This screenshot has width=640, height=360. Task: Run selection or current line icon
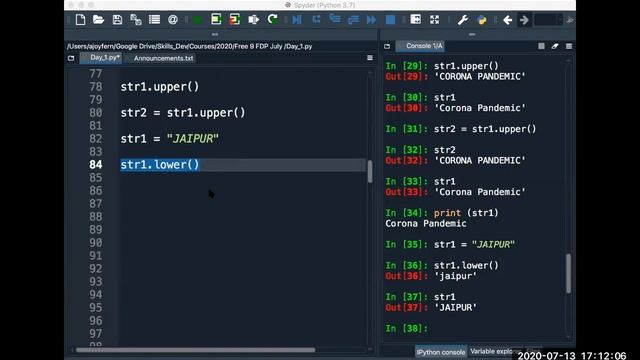pyautogui.click(x=253, y=20)
